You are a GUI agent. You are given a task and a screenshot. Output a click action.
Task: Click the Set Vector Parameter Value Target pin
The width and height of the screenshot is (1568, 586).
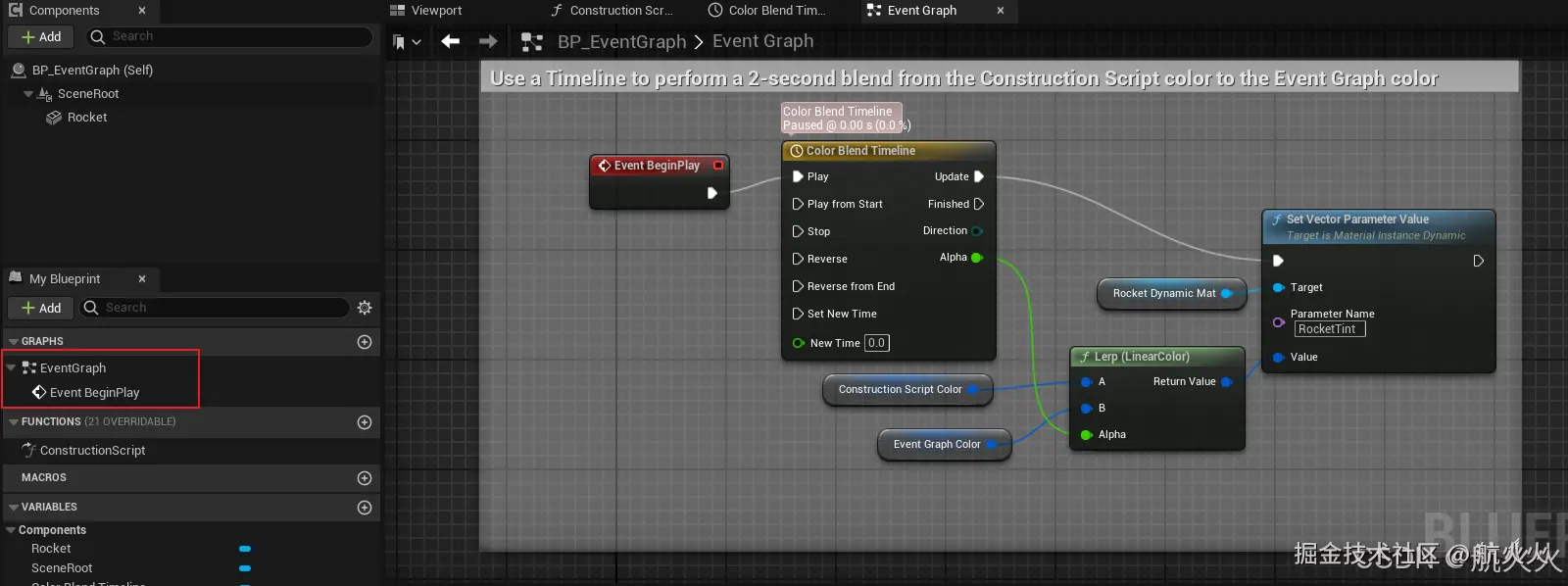(1279, 288)
